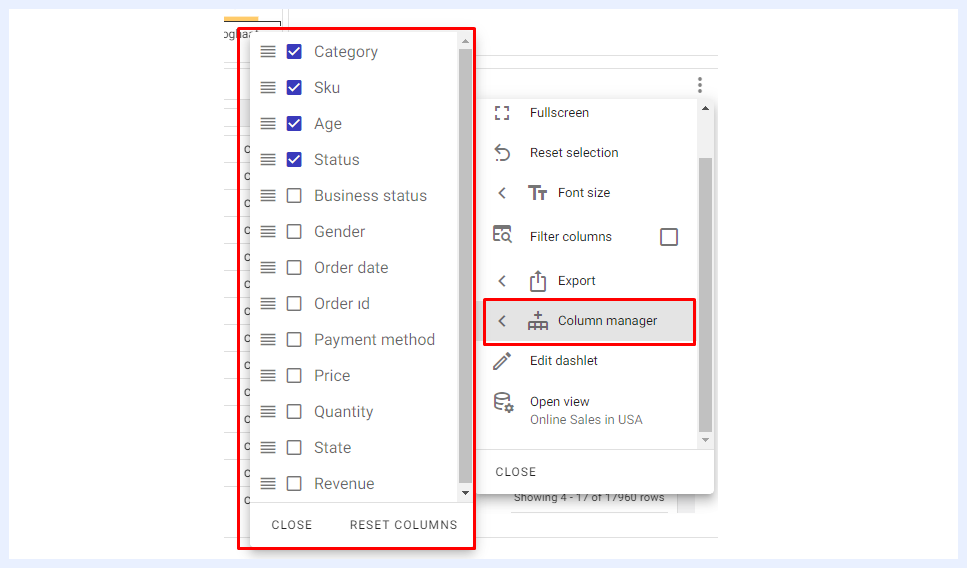Grab the drag handle for Order date

tap(268, 268)
